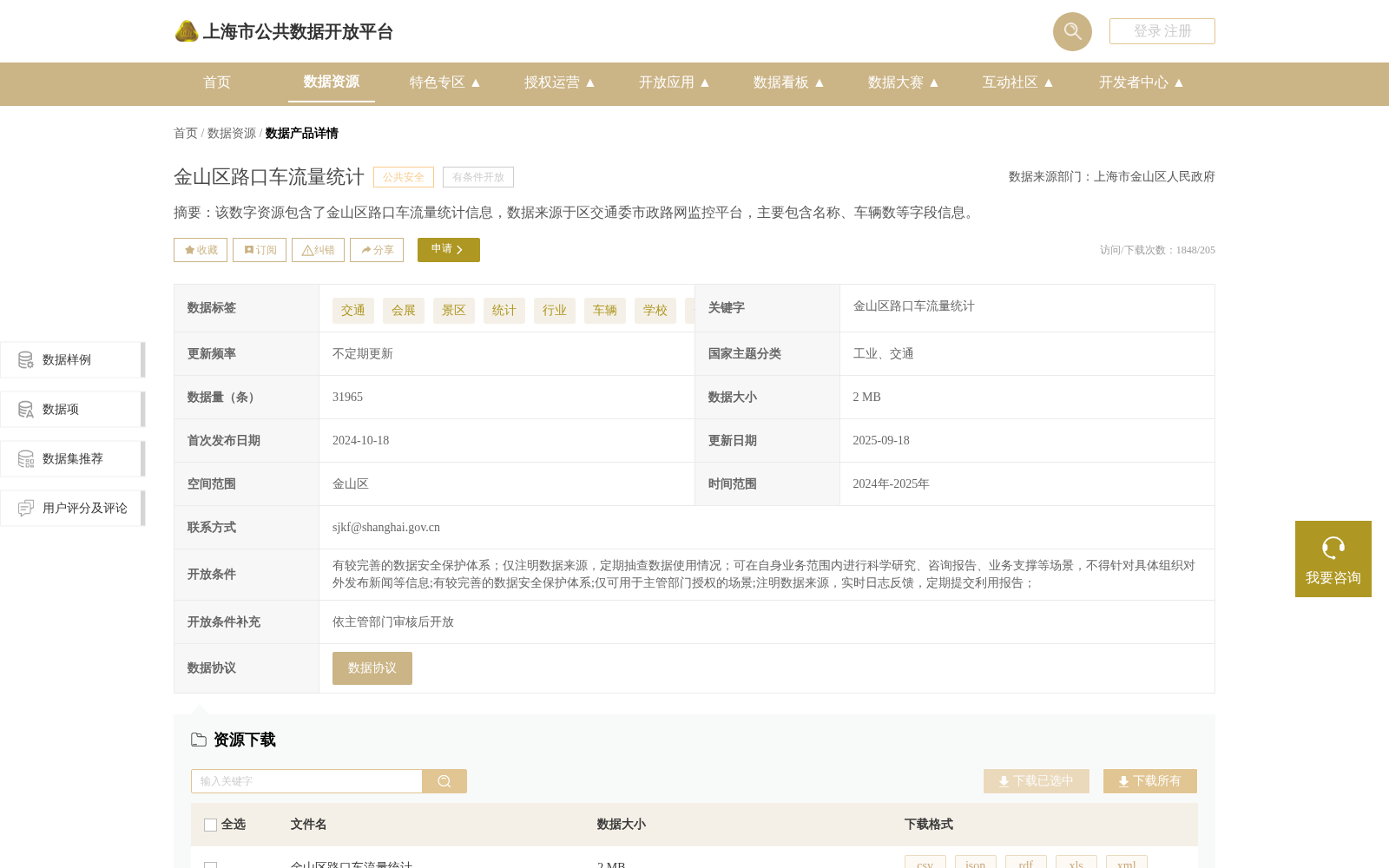Click the 分享 share button
The image size is (1389, 868).
(x=377, y=250)
